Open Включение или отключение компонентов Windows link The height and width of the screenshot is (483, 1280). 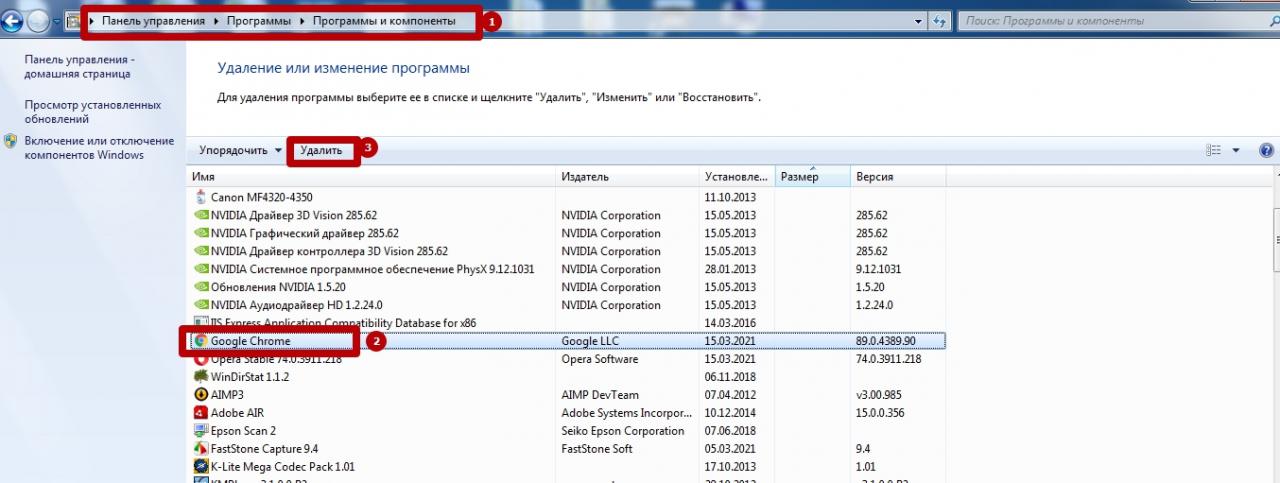(99, 148)
